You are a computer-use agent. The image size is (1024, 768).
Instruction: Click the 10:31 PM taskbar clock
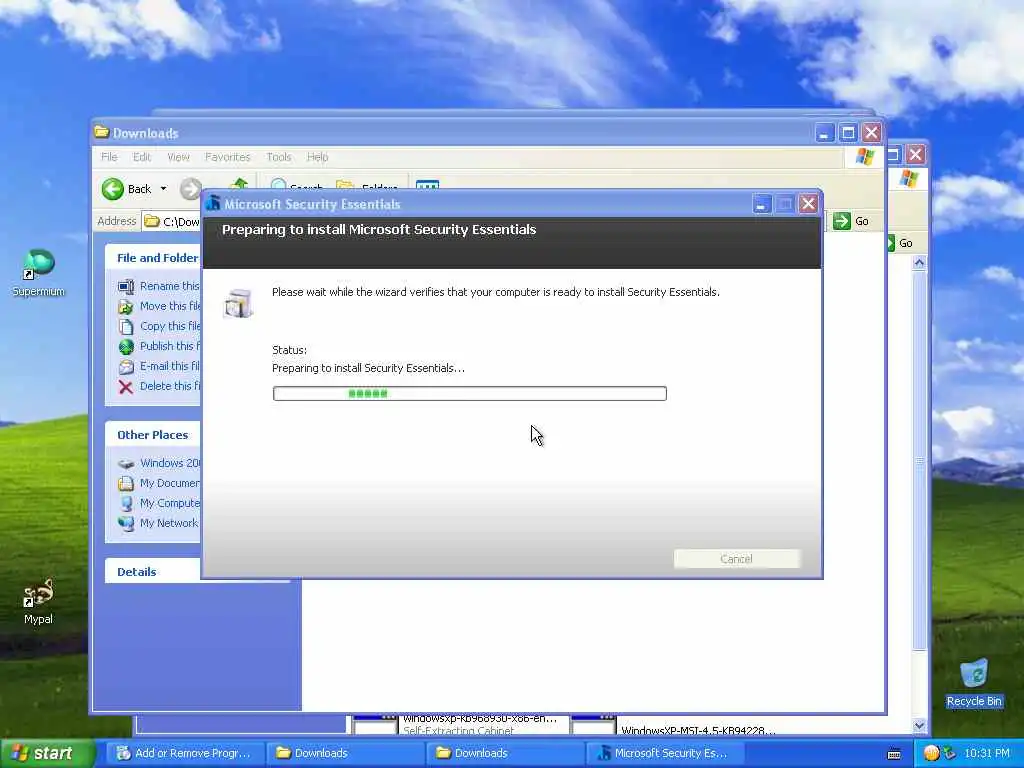[x=987, y=753]
